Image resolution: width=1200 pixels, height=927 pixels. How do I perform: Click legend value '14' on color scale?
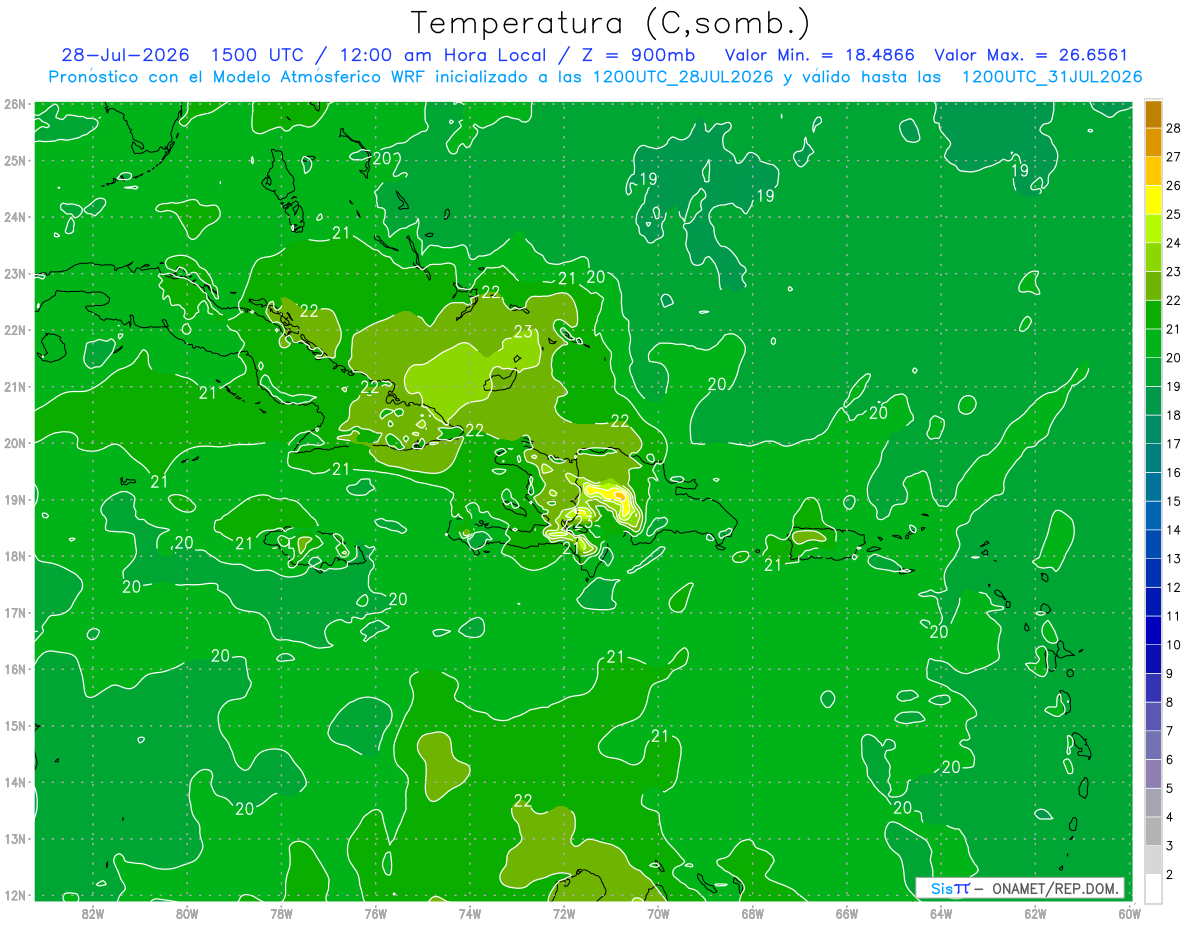click(1174, 530)
